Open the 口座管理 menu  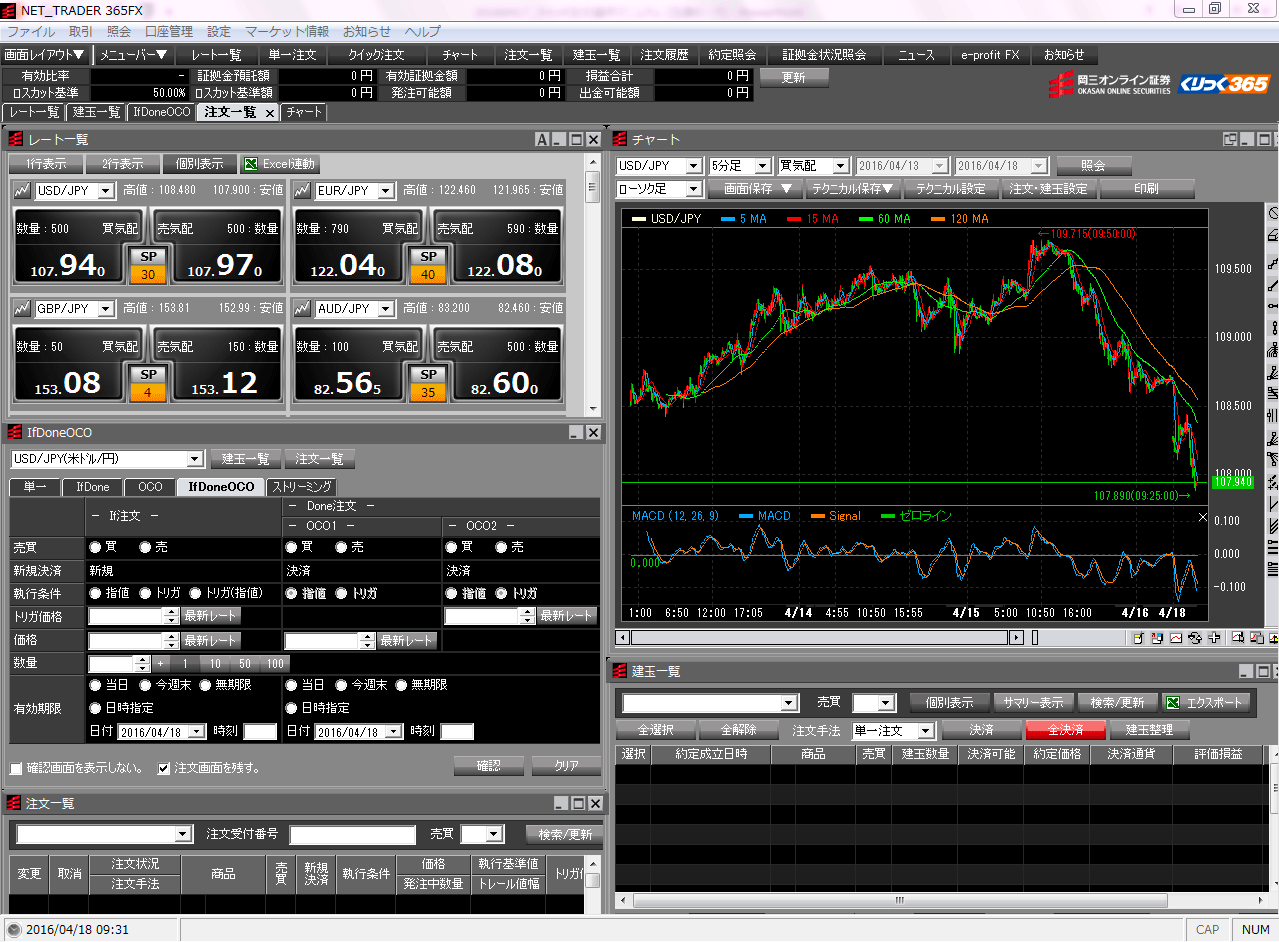pyautogui.click(x=168, y=32)
